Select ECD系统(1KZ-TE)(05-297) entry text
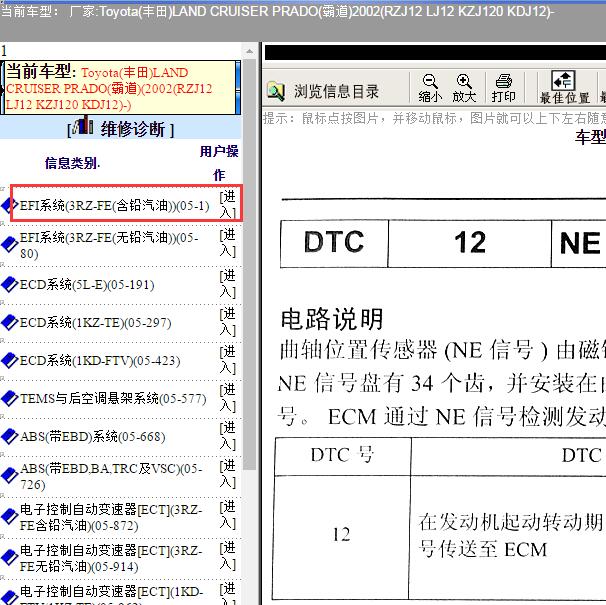 [x=95, y=323]
